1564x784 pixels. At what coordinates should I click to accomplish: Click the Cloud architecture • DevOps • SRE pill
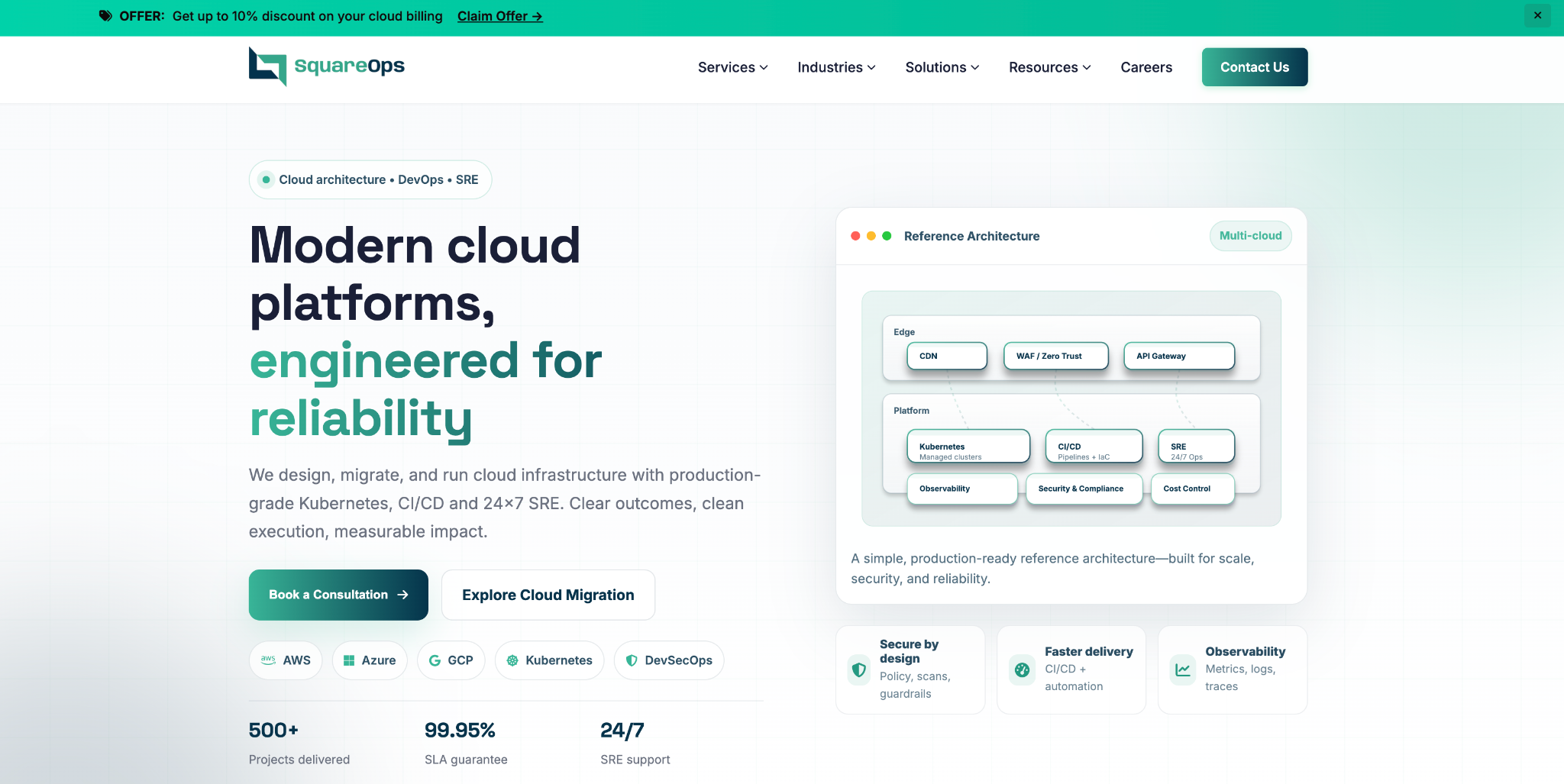[x=370, y=179]
